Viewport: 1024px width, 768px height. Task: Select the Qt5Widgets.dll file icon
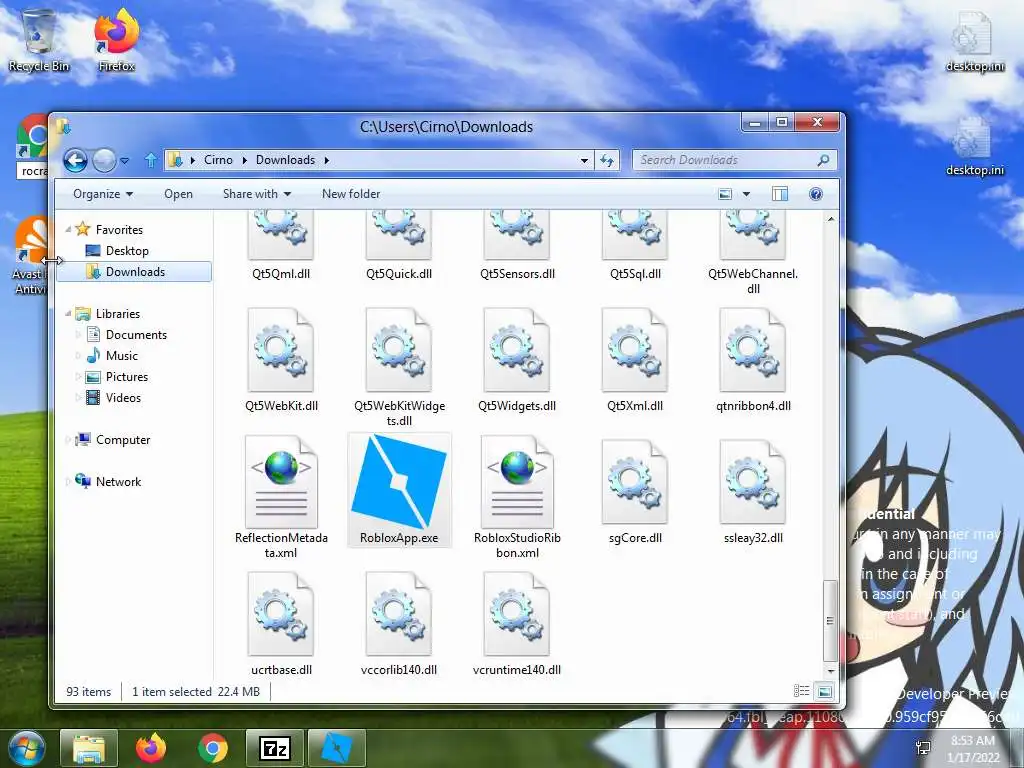[517, 350]
